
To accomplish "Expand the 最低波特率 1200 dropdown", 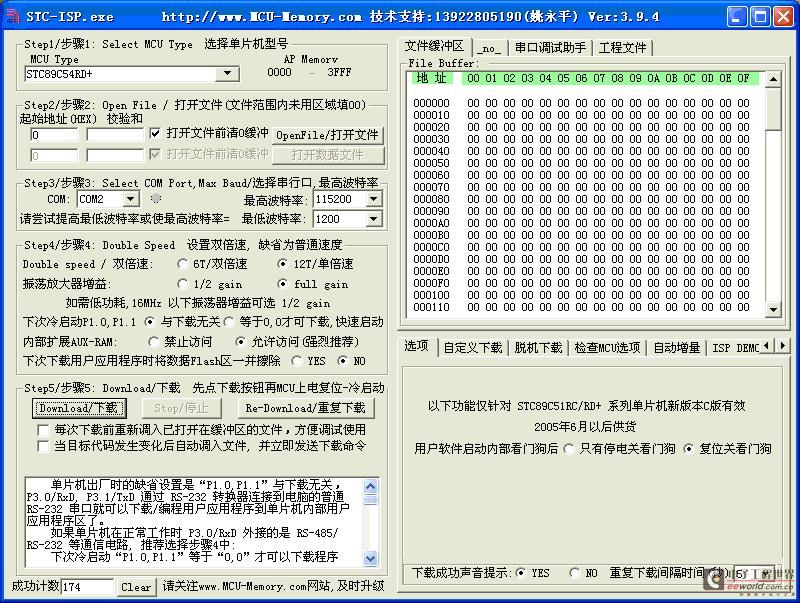I will [373, 219].
